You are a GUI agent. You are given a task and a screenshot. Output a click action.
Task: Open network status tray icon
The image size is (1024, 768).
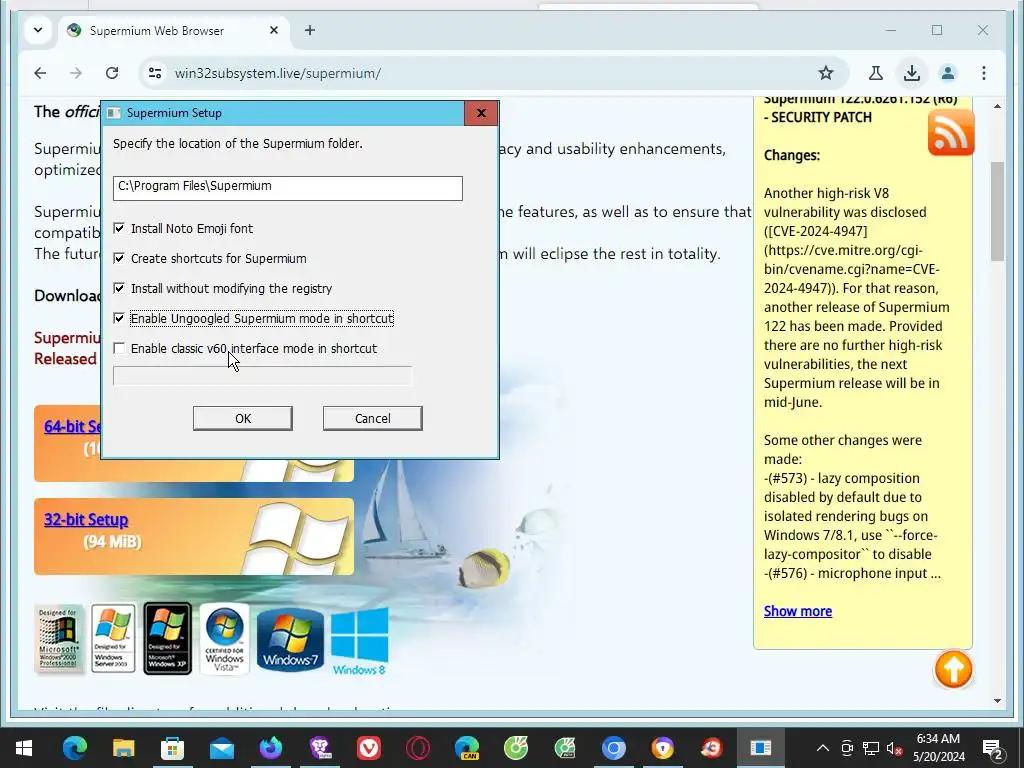click(871, 748)
